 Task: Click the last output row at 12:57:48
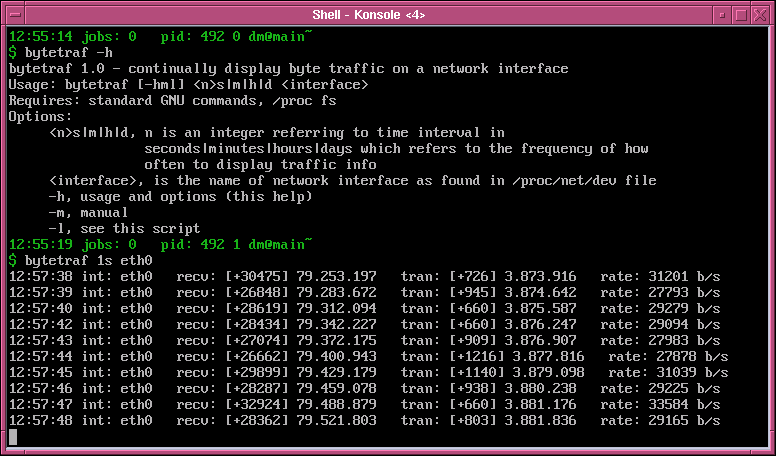pyautogui.click(x=364, y=420)
